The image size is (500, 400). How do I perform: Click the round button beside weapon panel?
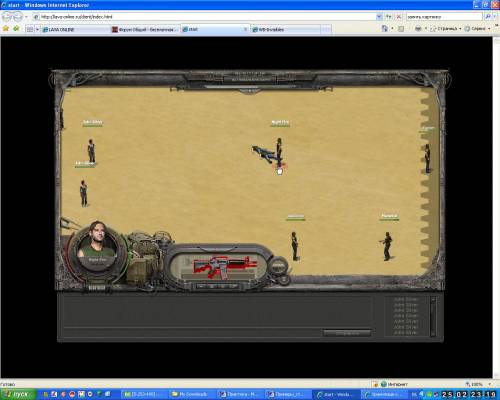(279, 266)
